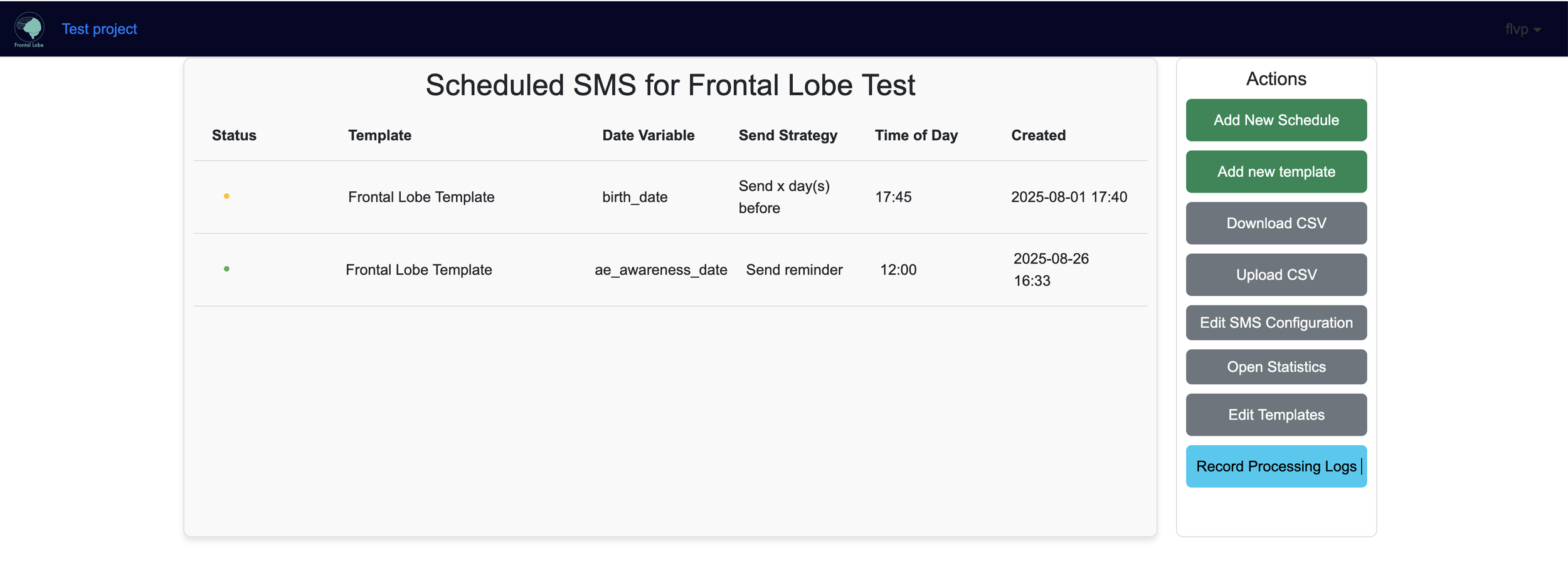Open the Test project link
Viewport: 1568px width, 568px height.
(x=99, y=29)
